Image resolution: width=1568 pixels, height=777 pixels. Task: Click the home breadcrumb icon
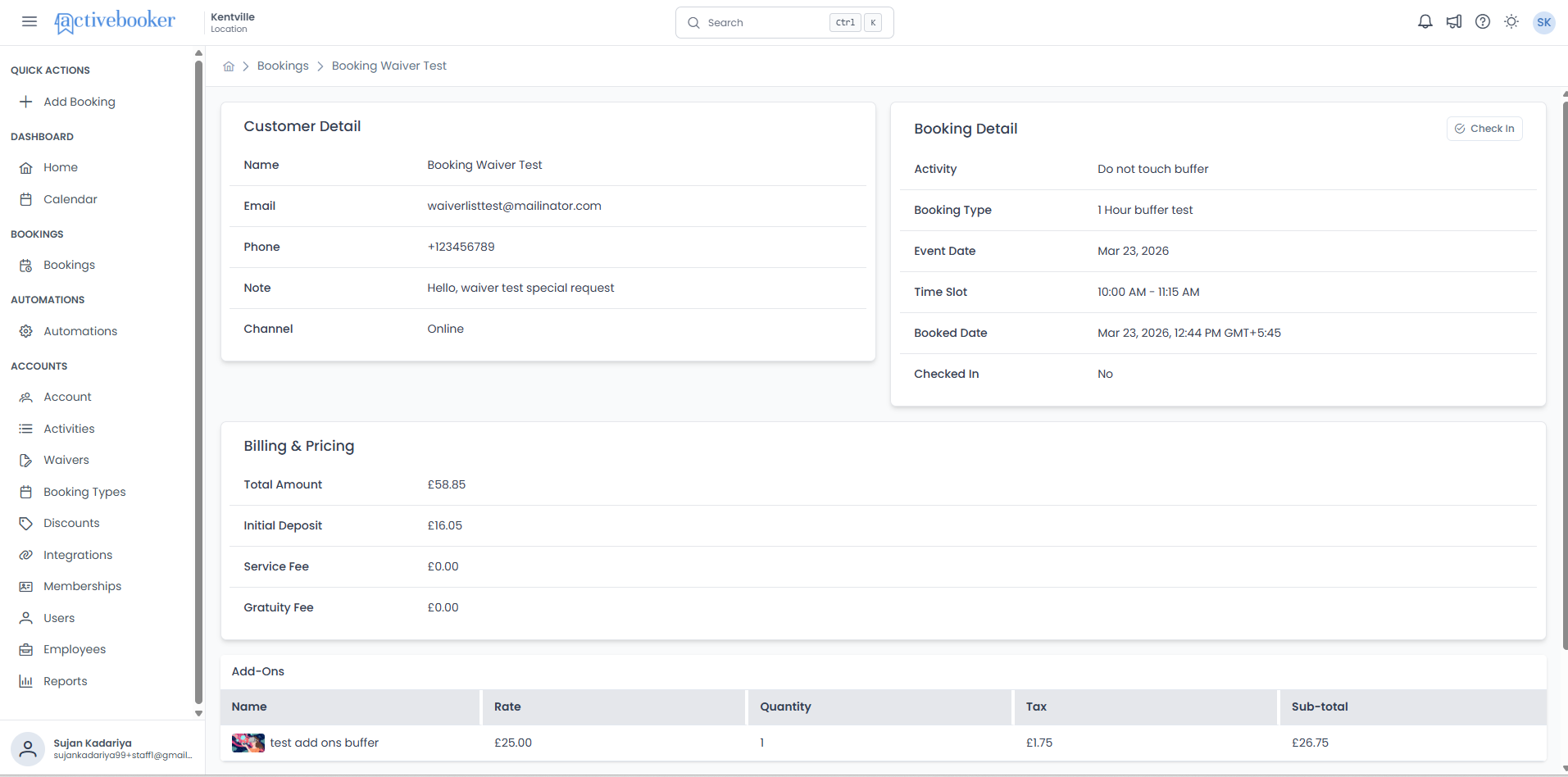(x=229, y=66)
